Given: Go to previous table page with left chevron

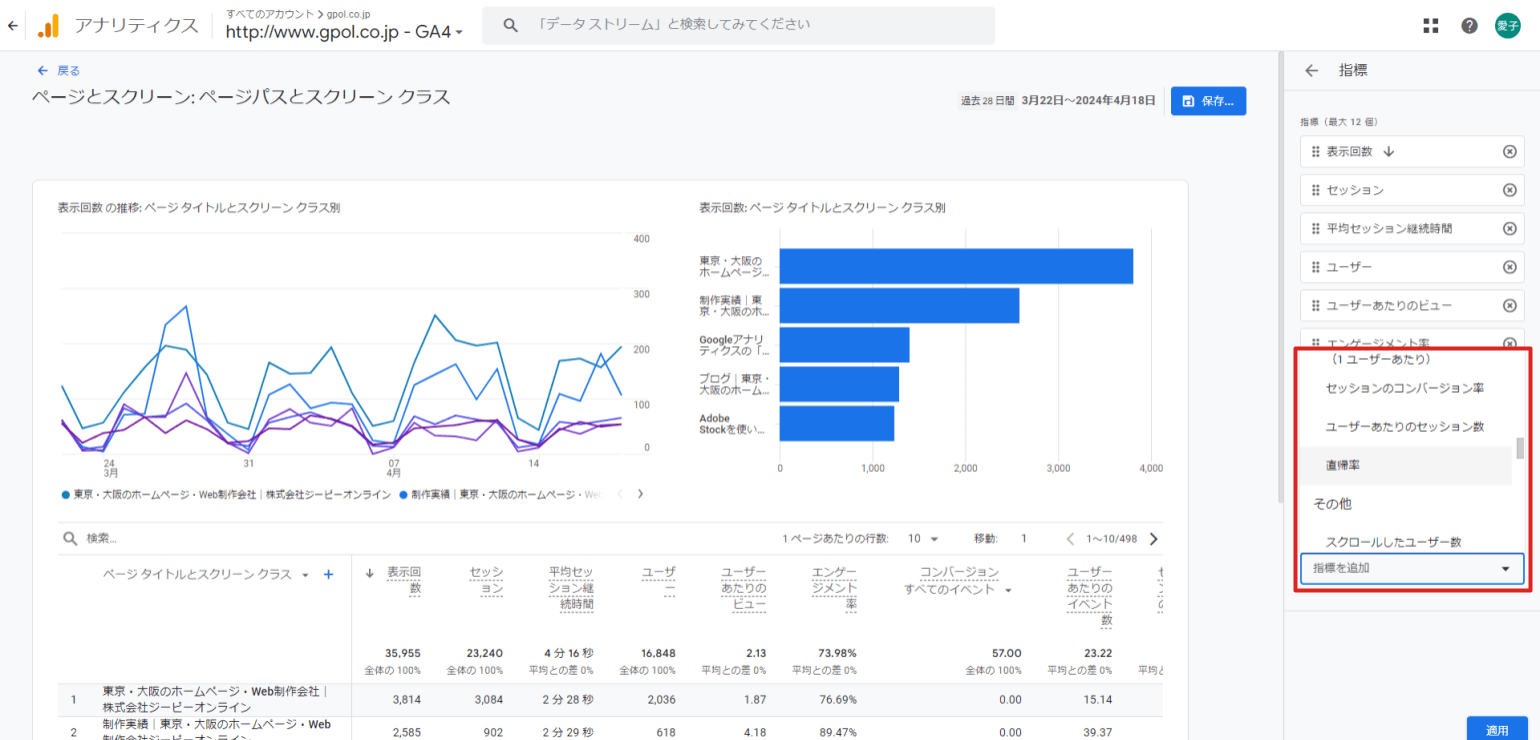Looking at the screenshot, I should pos(1070,538).
